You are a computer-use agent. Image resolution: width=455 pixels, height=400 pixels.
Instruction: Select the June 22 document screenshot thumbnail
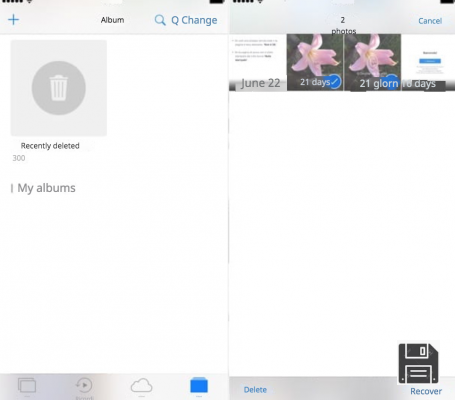[x=258, y=62]
